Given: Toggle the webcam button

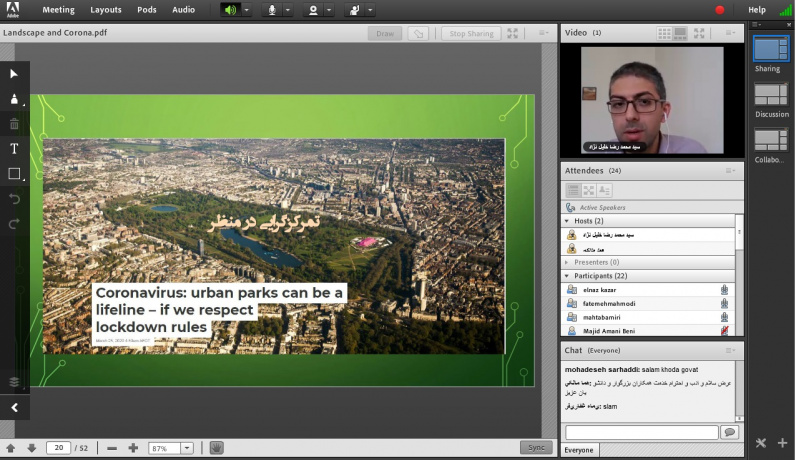Looking at the screenshot, I should coord(313,10).
